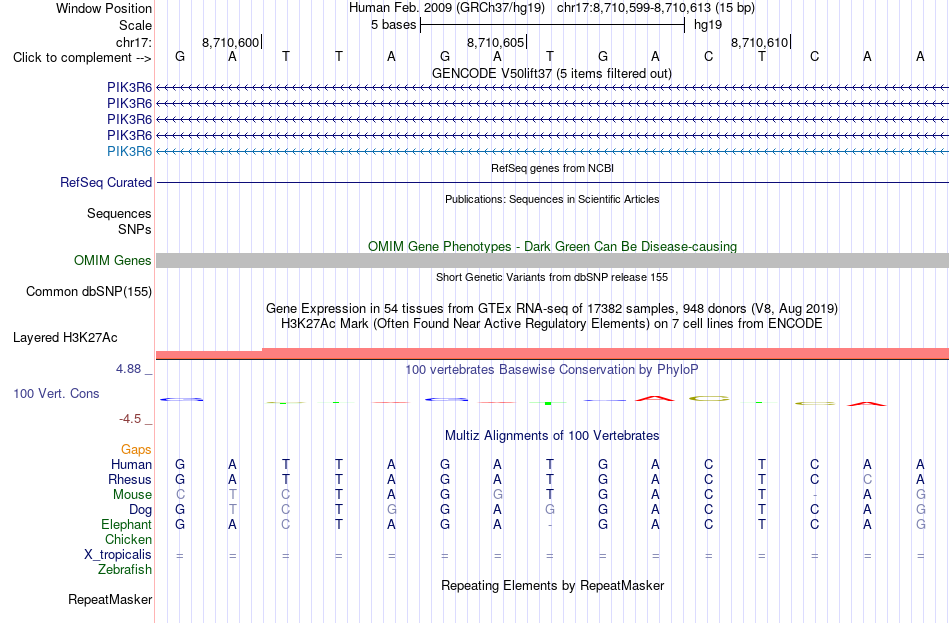Click the gap dash in the Elephant row
This screenshot has height=623, width=950.
[550, 525]
